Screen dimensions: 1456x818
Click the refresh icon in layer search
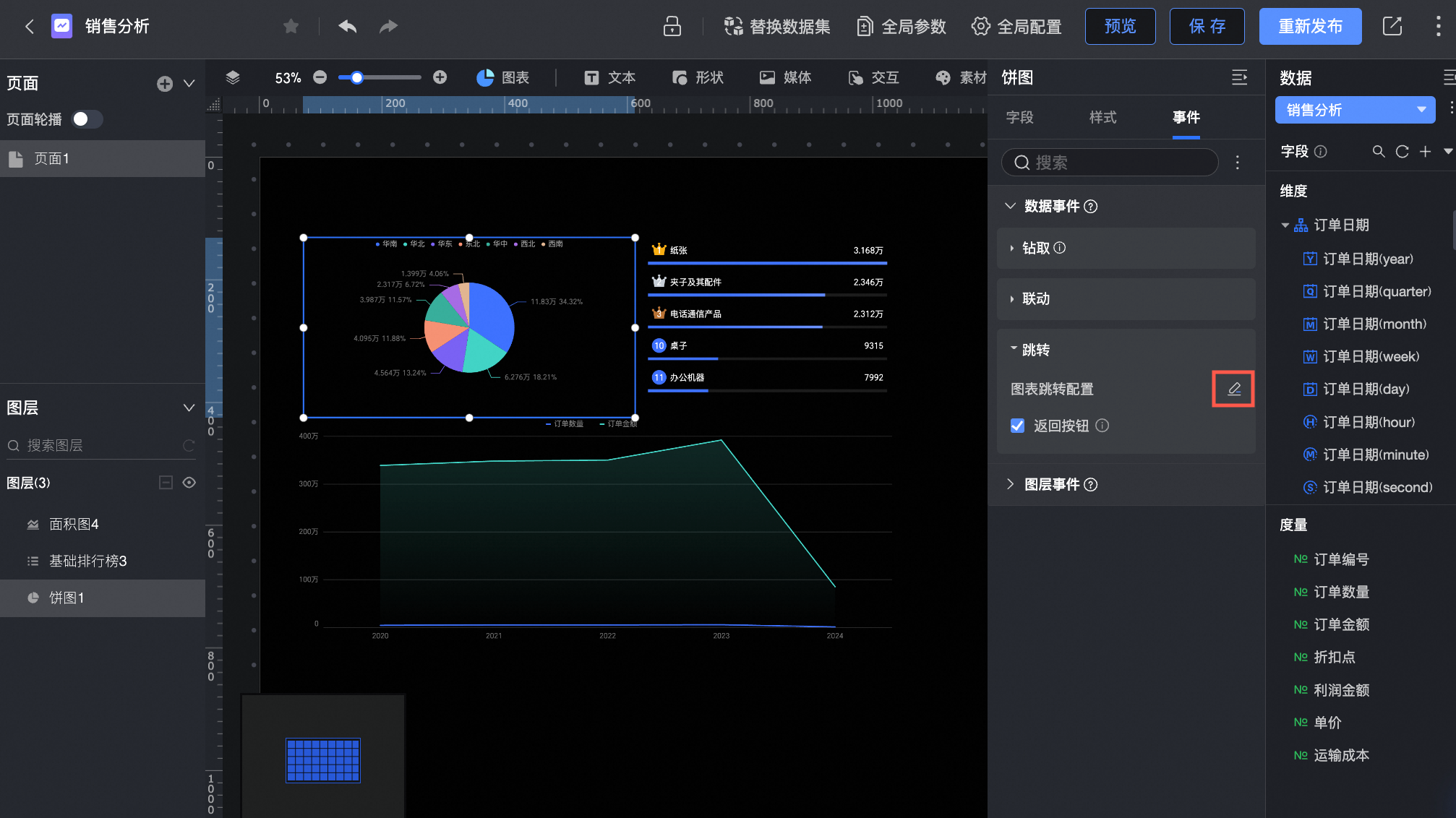tap(189, 446)
